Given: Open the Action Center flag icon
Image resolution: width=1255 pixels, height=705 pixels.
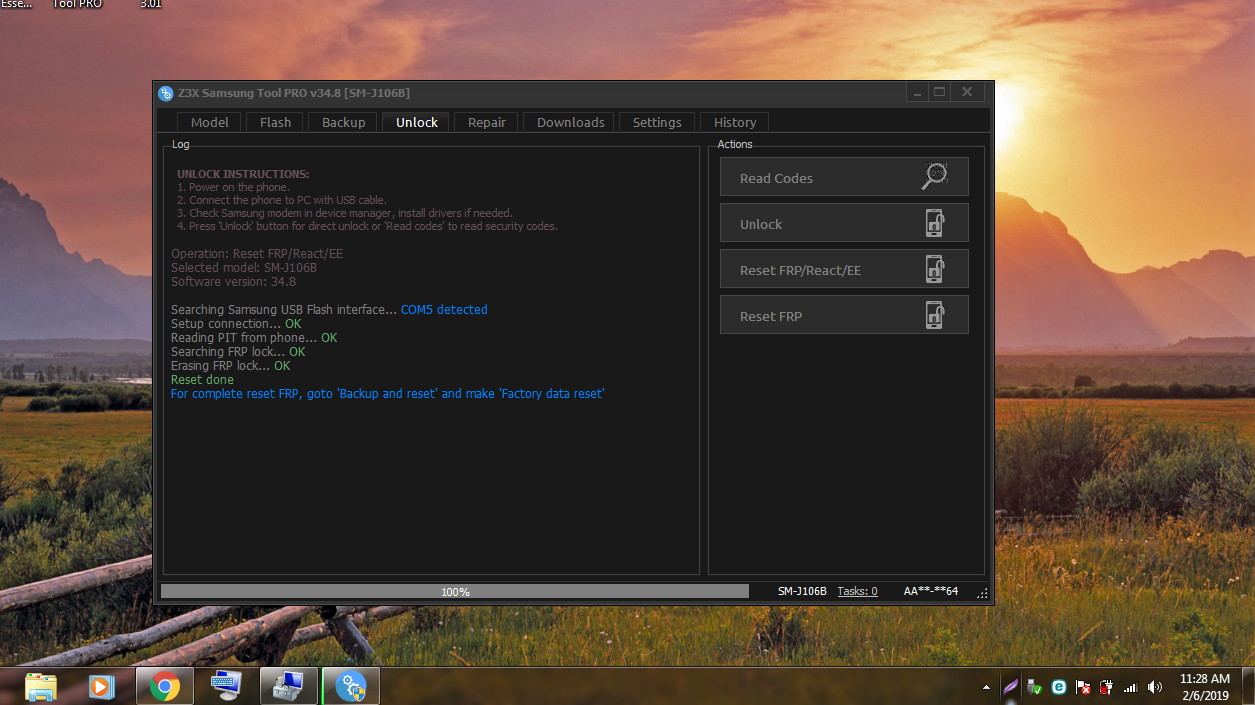Looking at the screenshot, I should coord(1083,687).
